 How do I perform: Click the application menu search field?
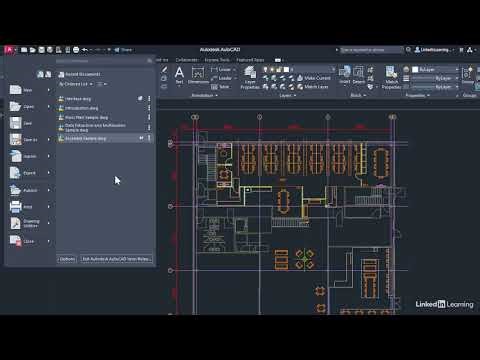coord(104,61)
